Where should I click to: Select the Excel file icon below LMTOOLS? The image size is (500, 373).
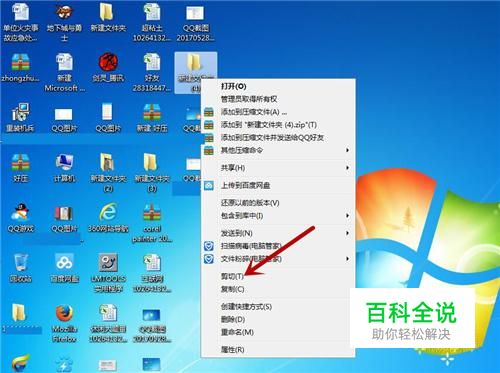point(108,323)
